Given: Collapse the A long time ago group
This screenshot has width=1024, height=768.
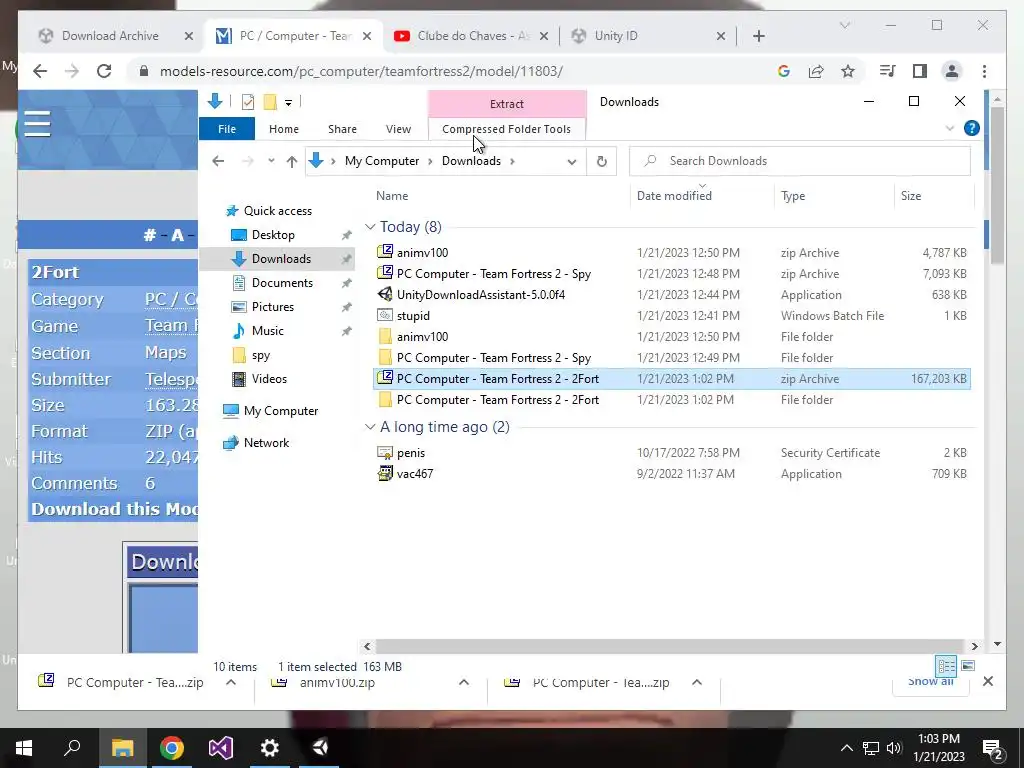Looking at the screenshot, I should (x=370, y=426).
